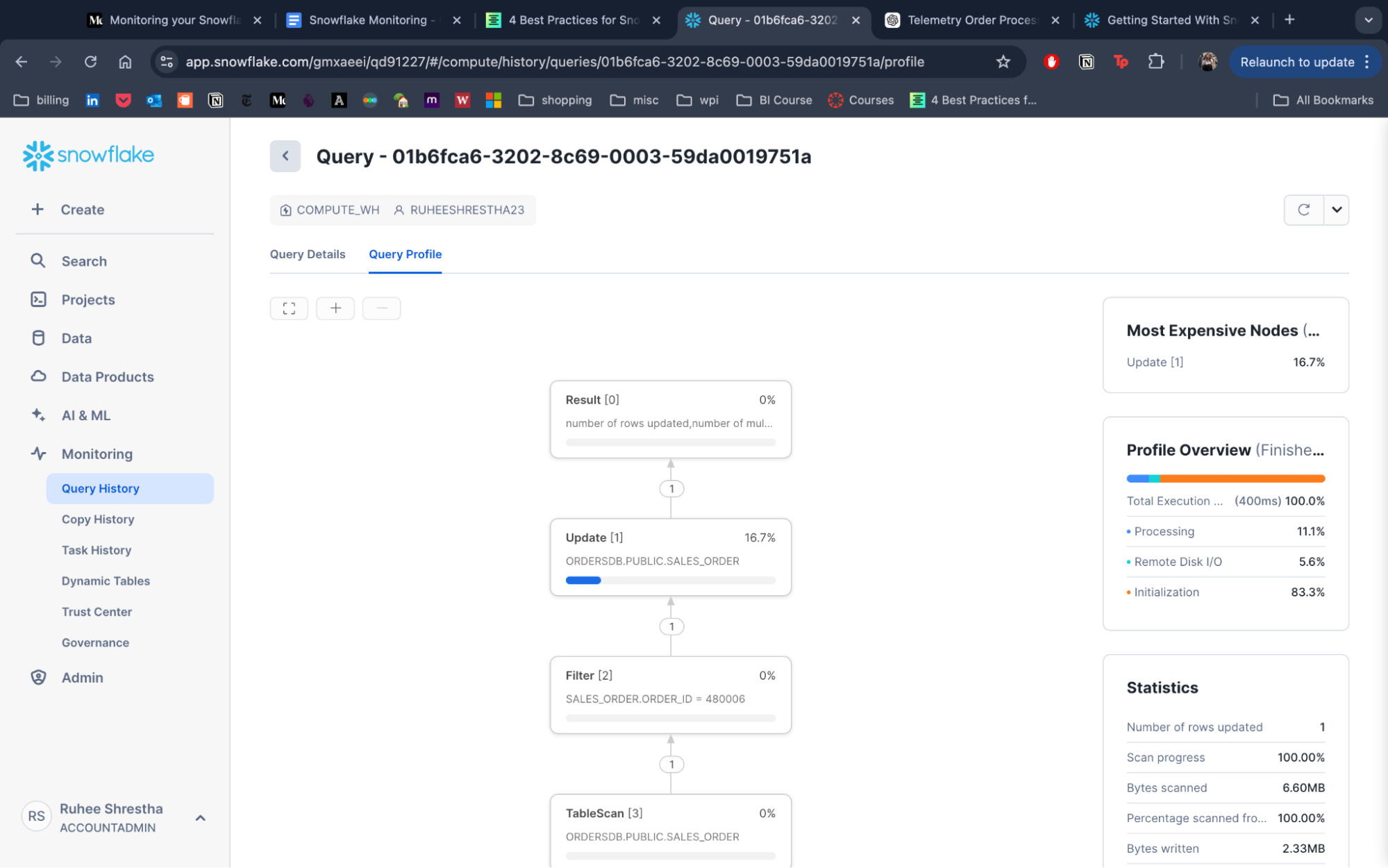Click the Create plus icon

tap(37, 209)
